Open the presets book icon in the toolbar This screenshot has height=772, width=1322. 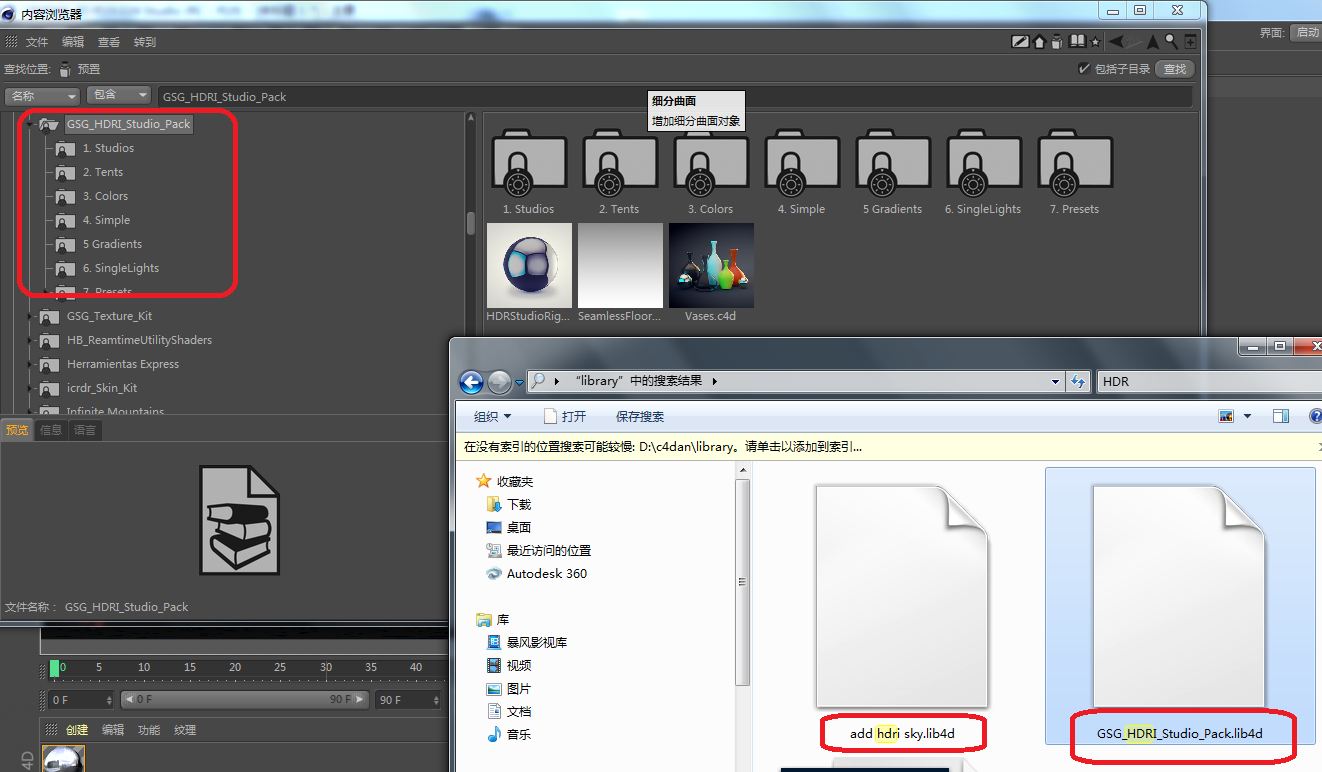1077,41
